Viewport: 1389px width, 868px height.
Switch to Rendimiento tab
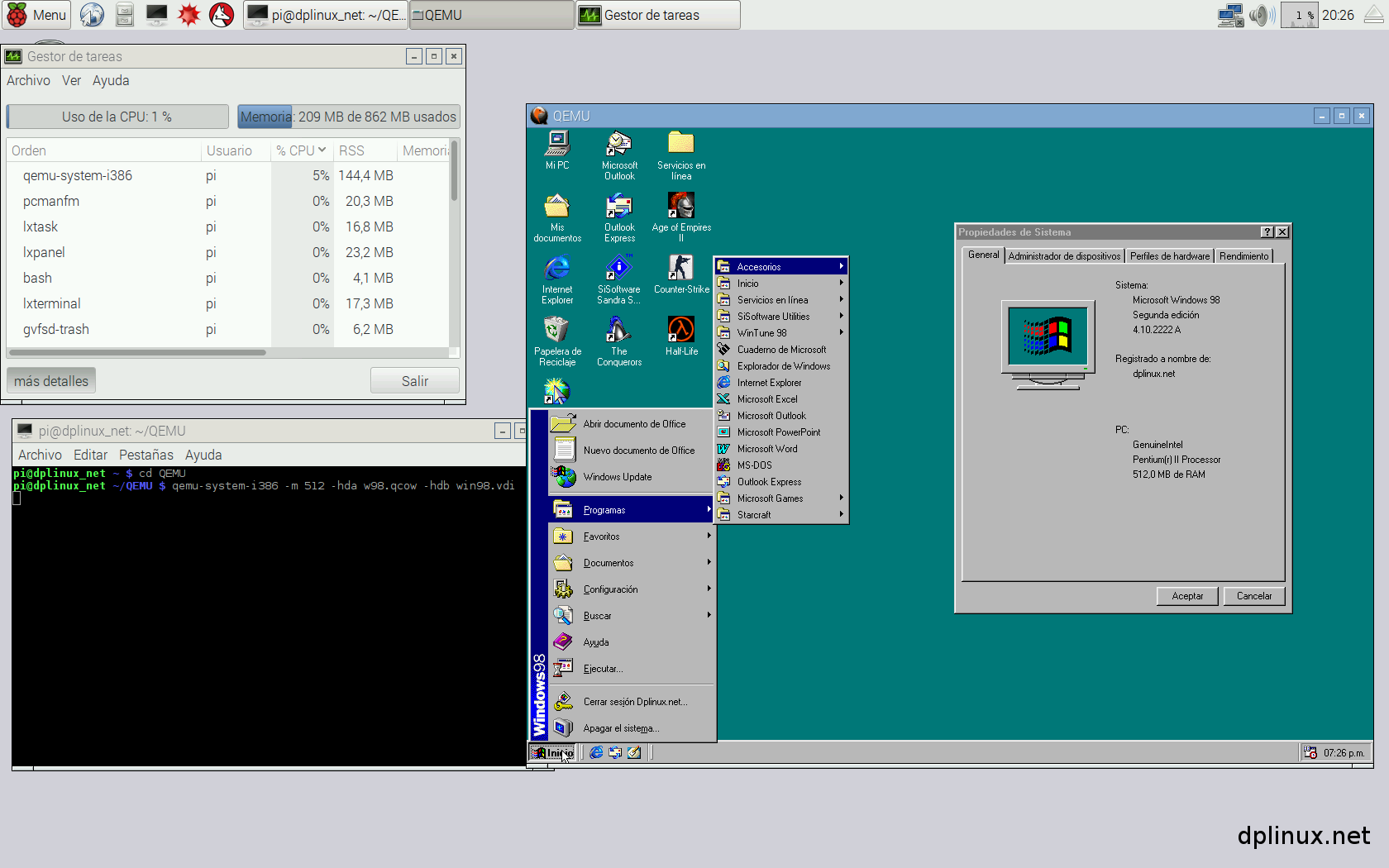[x=1243, y=256]
